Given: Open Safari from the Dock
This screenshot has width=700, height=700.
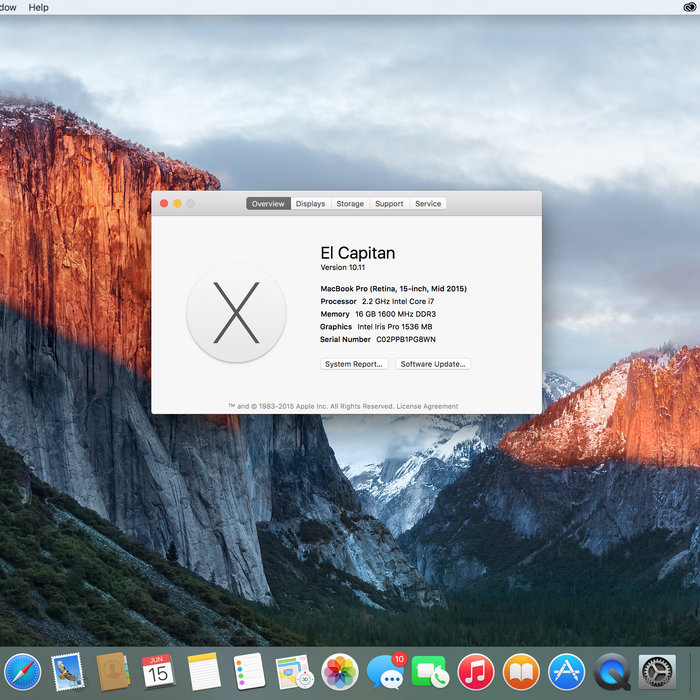Looking at the screenshot, I should (23, 672).
